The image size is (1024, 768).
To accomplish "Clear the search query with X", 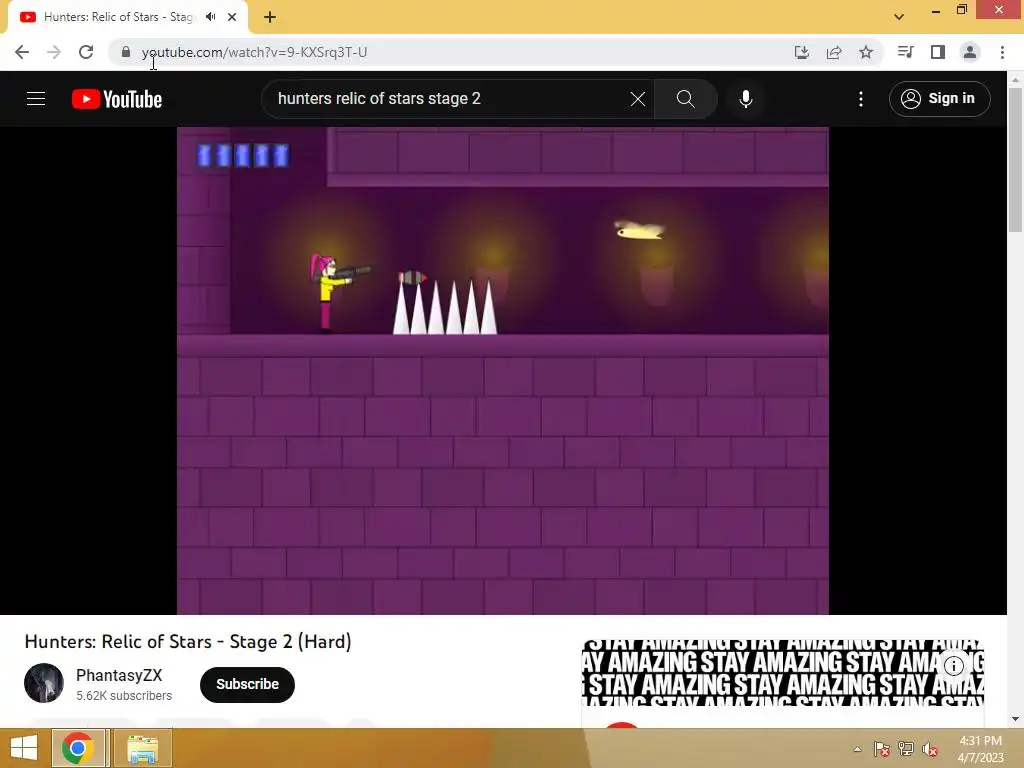I will point(638,99).
